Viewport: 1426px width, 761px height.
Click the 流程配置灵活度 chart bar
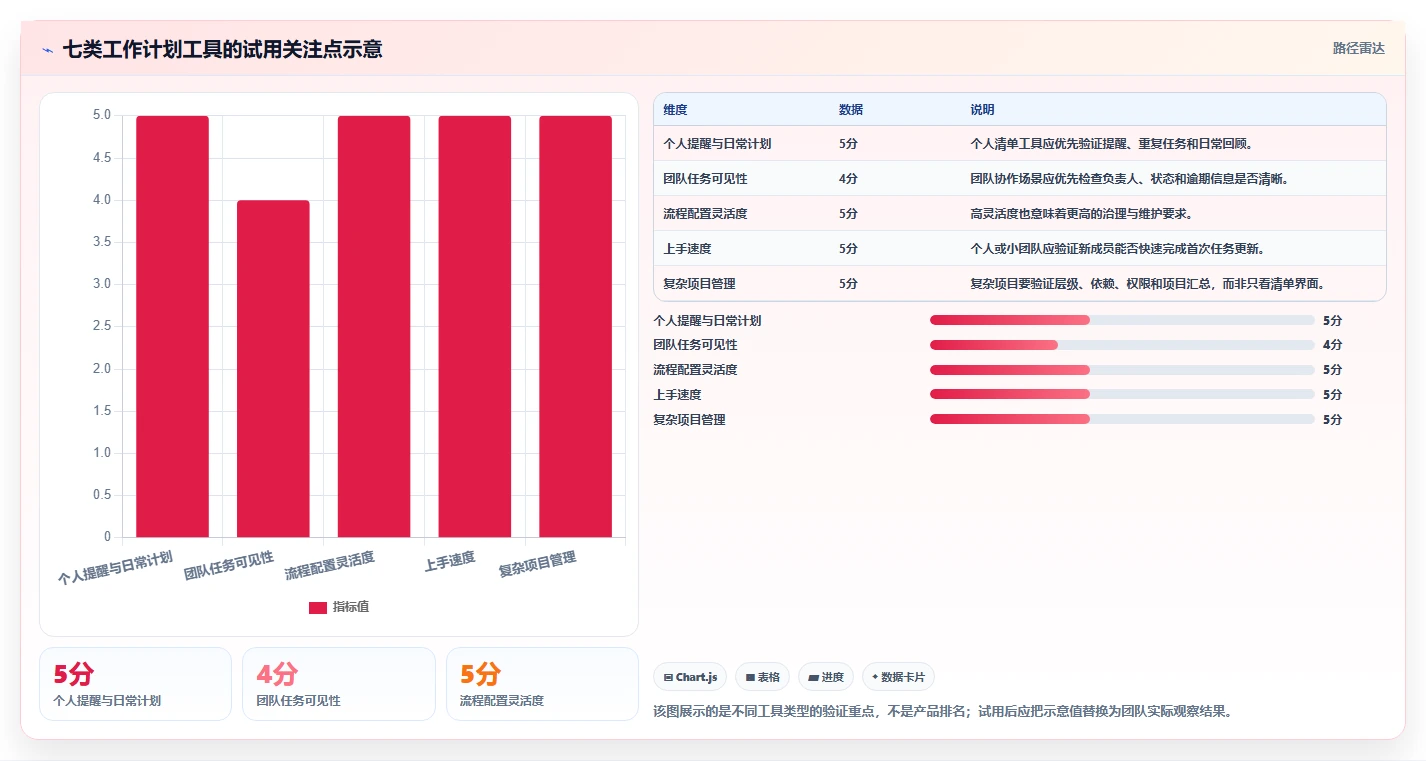point(374,327)
